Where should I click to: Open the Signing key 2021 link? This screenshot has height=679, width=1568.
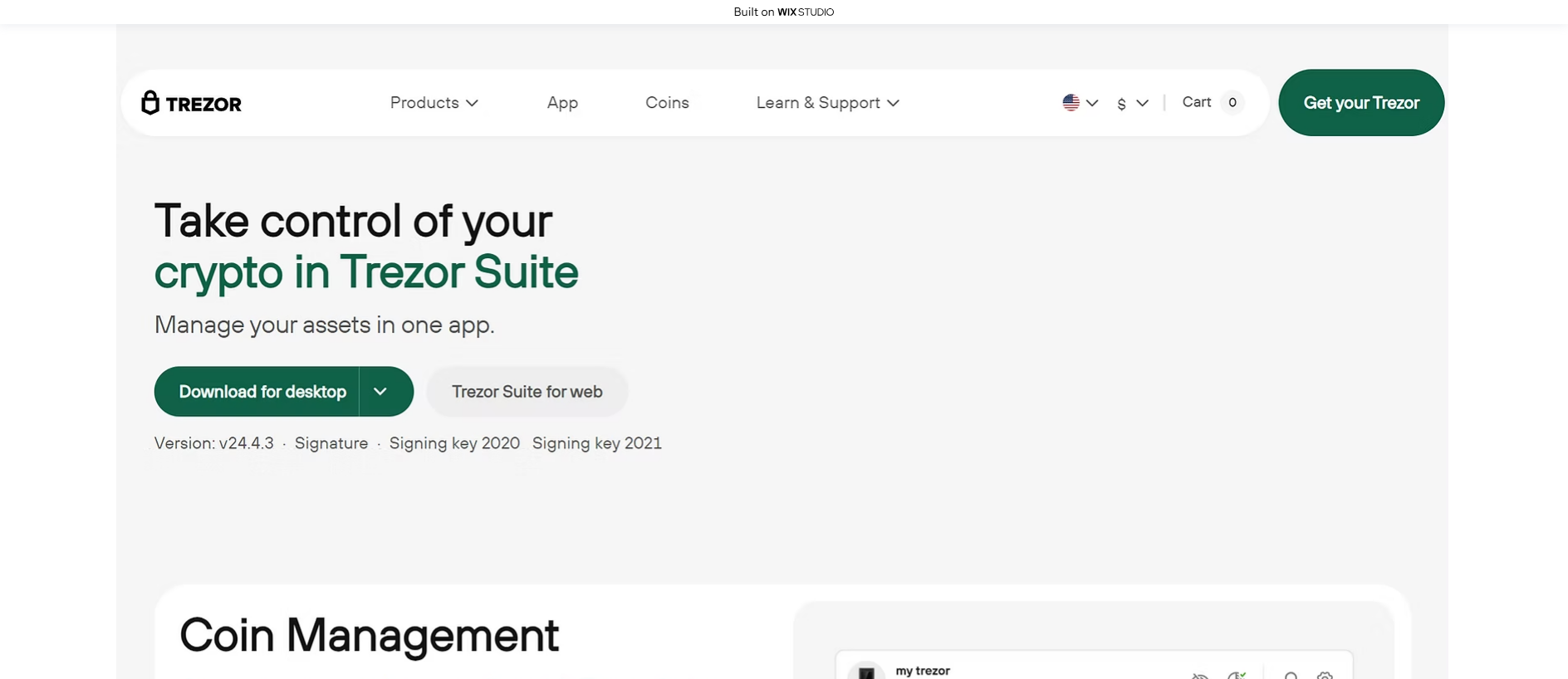point(597,443)
